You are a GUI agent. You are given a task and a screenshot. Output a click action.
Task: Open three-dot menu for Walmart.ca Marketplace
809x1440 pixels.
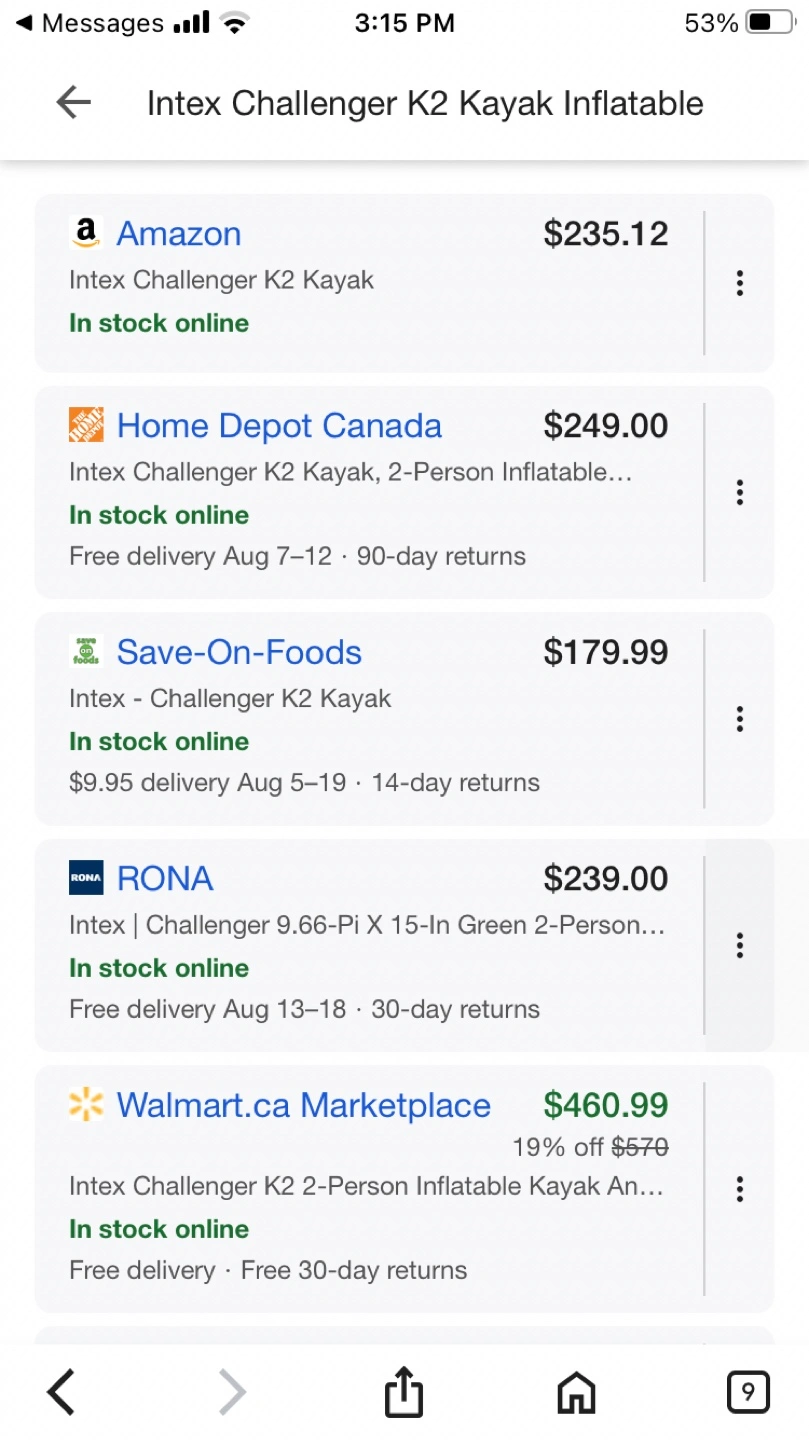tap(740, 1189)
